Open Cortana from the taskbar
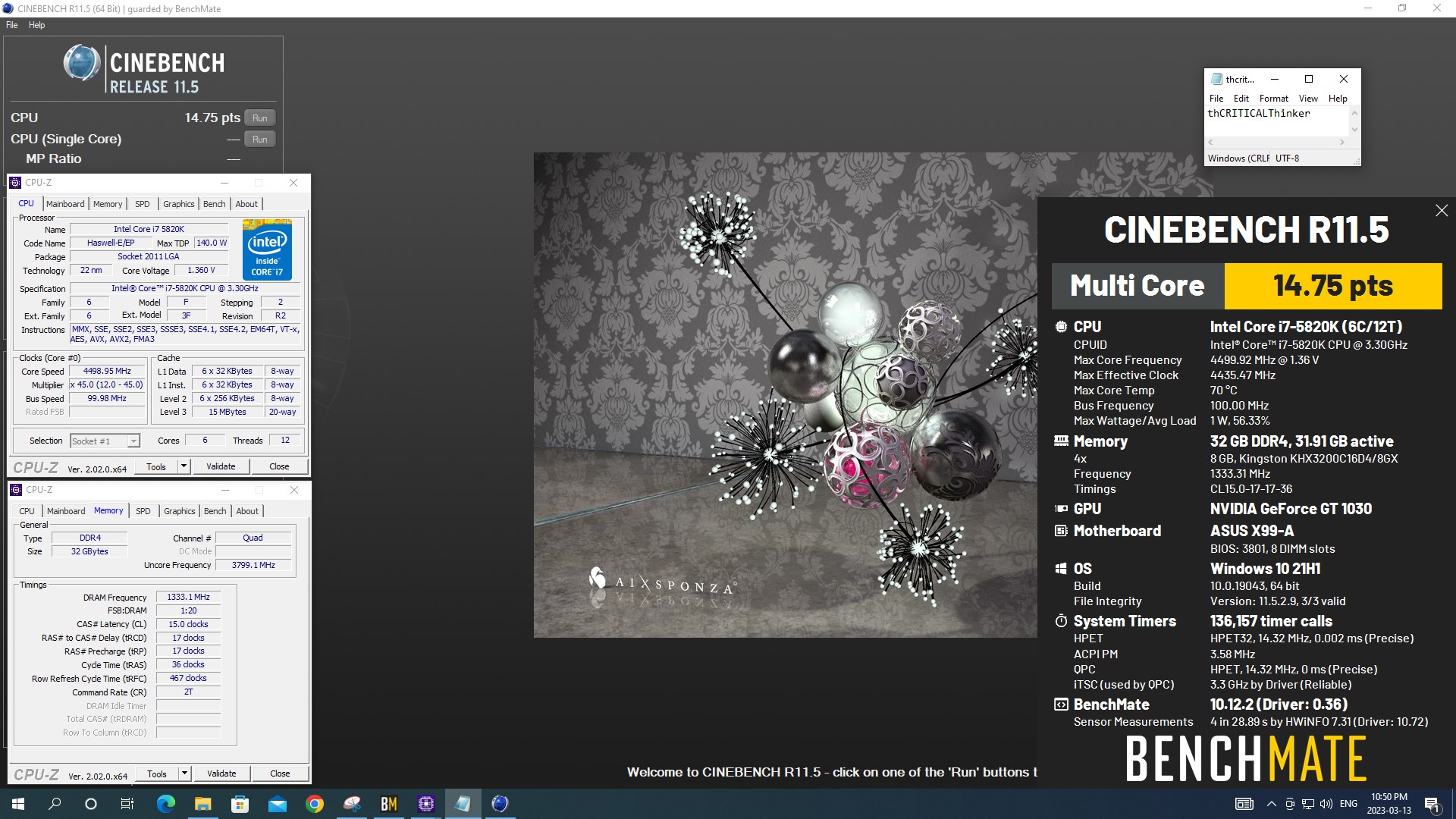The image size is (1456, 819). [91, 804]
